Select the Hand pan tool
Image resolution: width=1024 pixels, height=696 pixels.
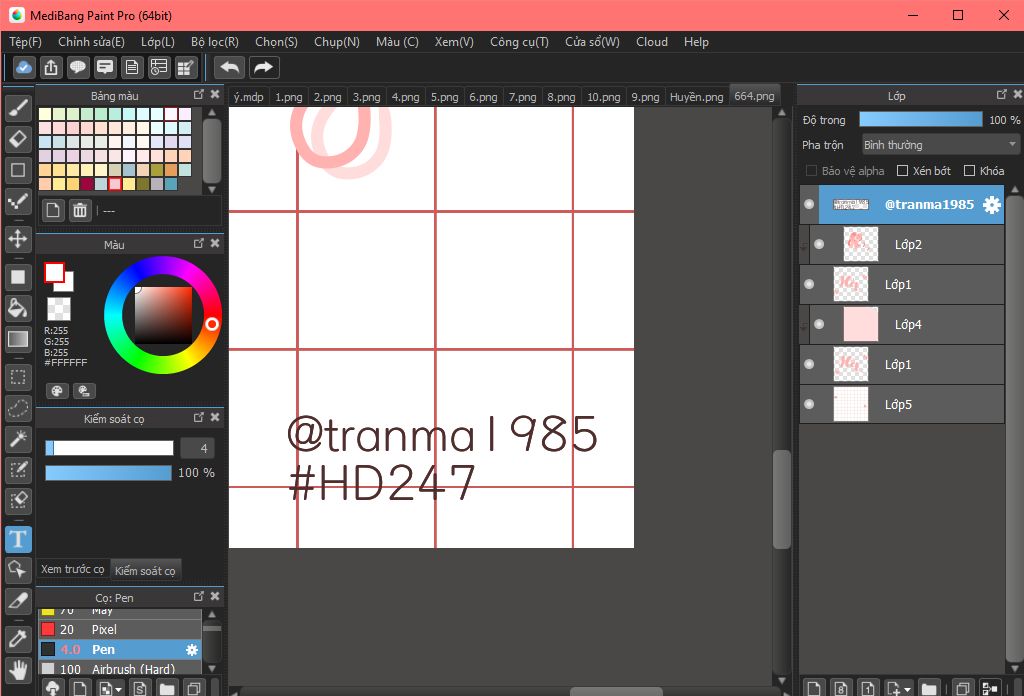tap(18, 669)
